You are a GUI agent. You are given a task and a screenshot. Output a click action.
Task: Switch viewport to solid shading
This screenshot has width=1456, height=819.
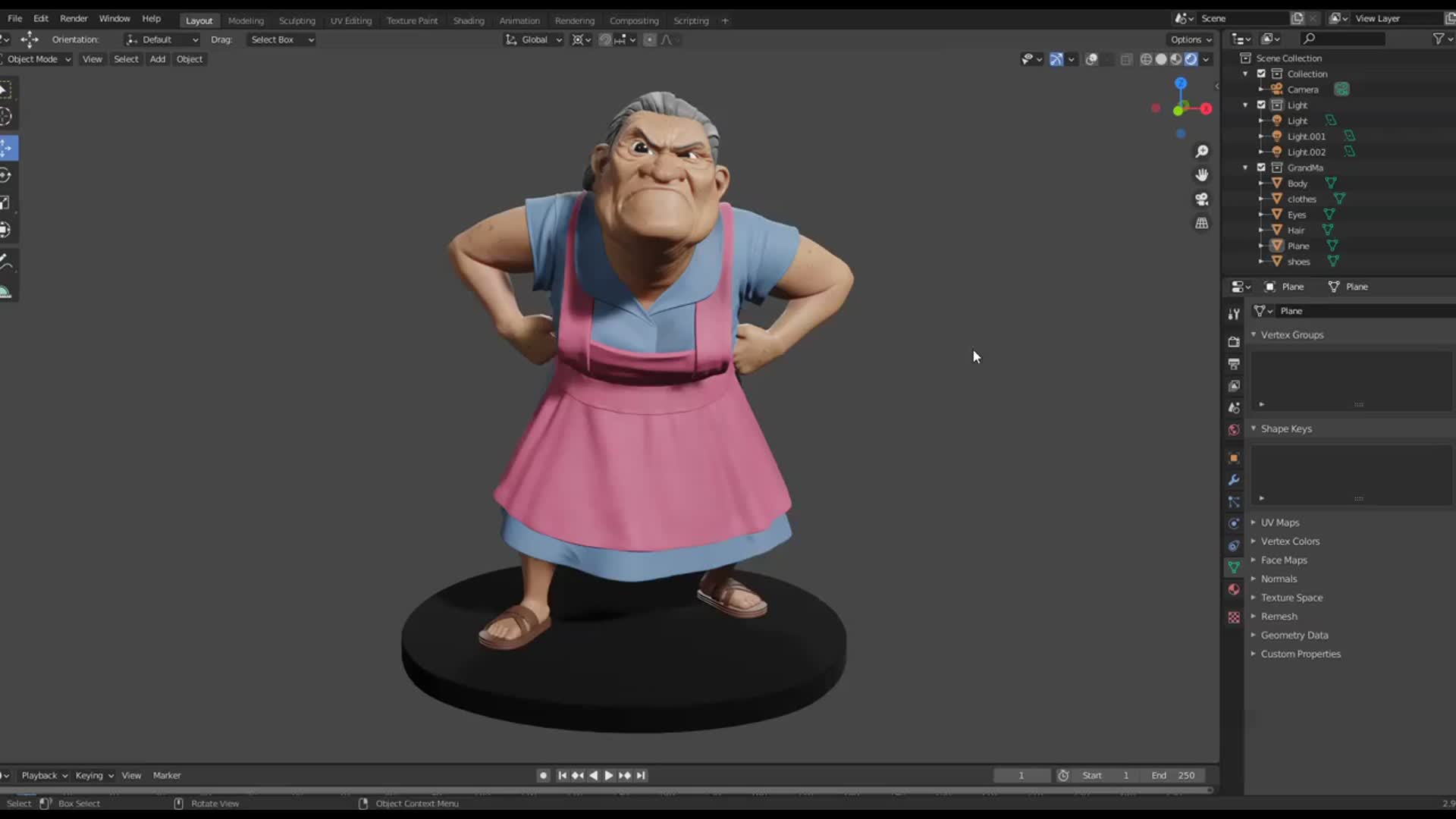1161,59
